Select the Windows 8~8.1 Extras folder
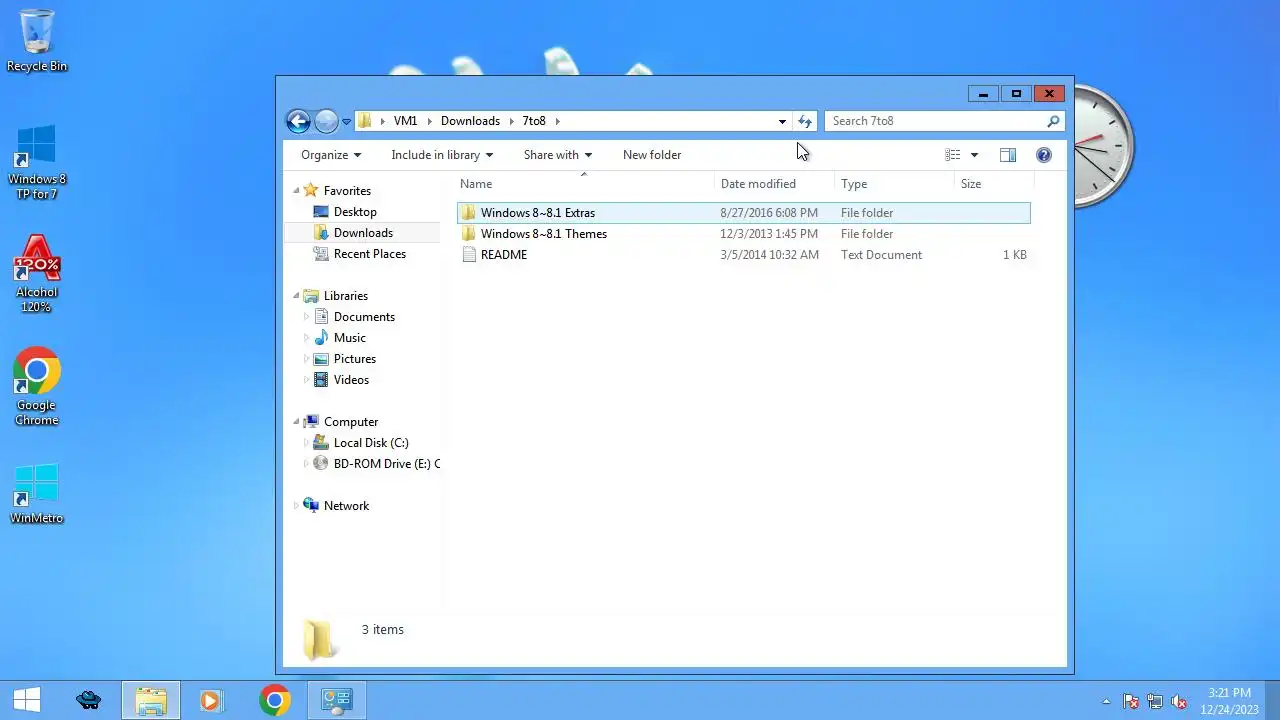 (743, 213)
